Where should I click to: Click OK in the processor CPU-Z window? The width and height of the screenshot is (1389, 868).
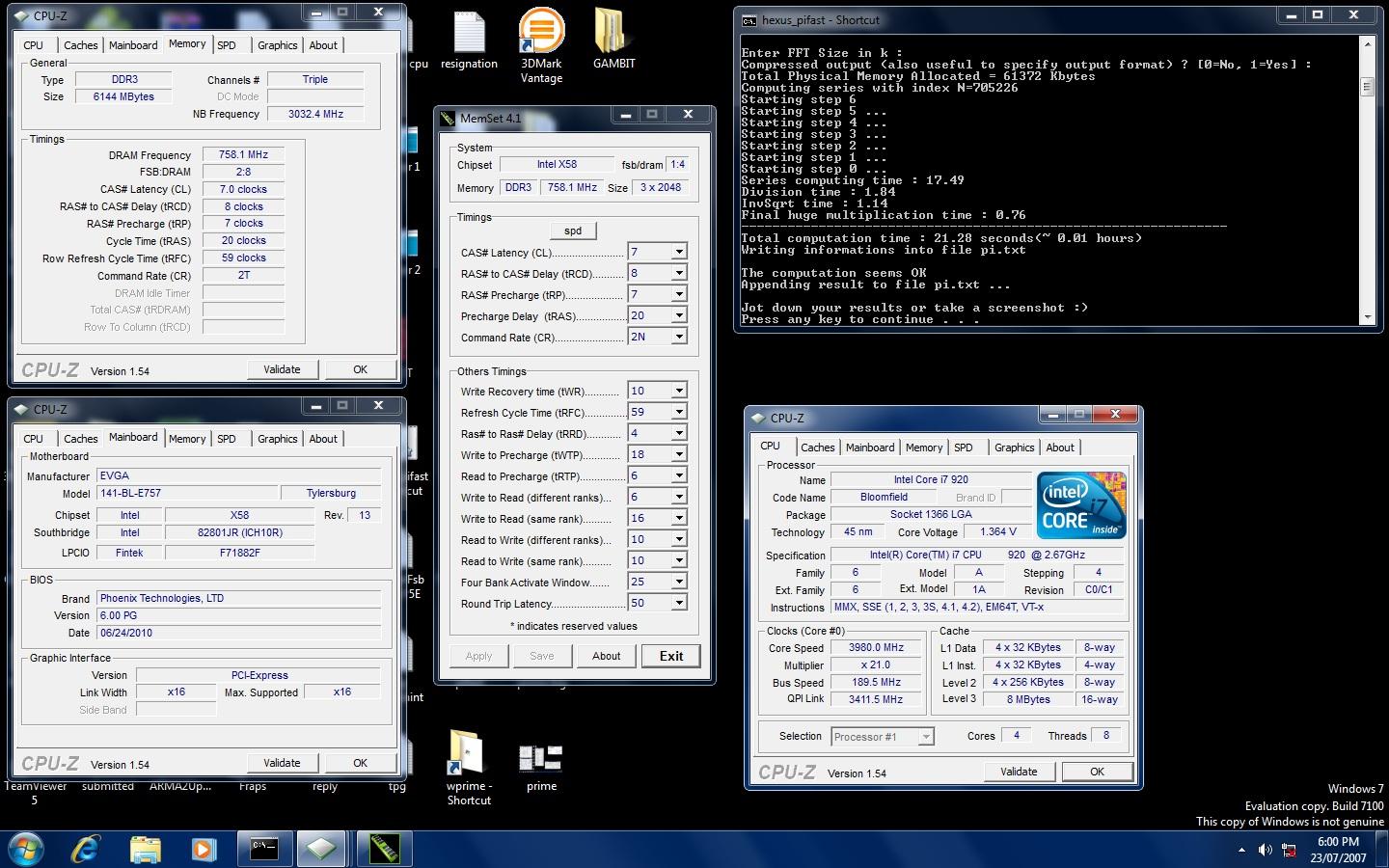pos(1097,772)
